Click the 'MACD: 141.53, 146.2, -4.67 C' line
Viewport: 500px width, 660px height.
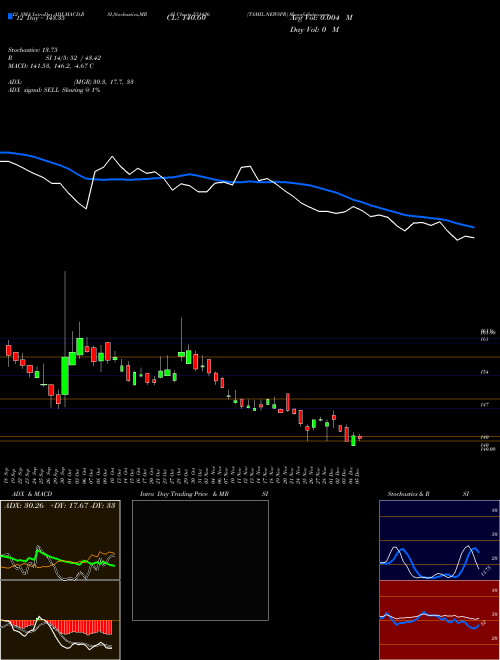pos(51,66)
